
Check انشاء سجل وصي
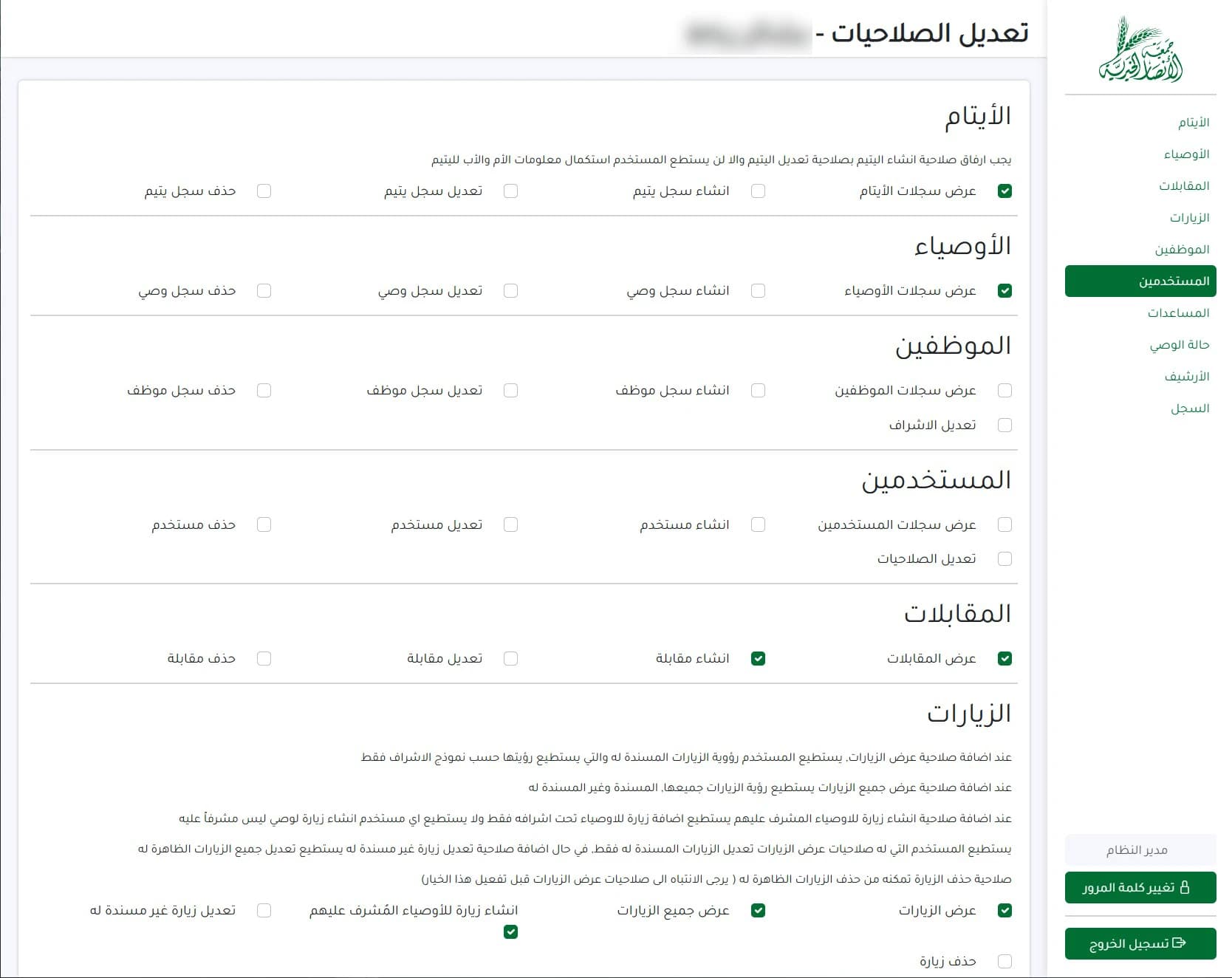758,291
